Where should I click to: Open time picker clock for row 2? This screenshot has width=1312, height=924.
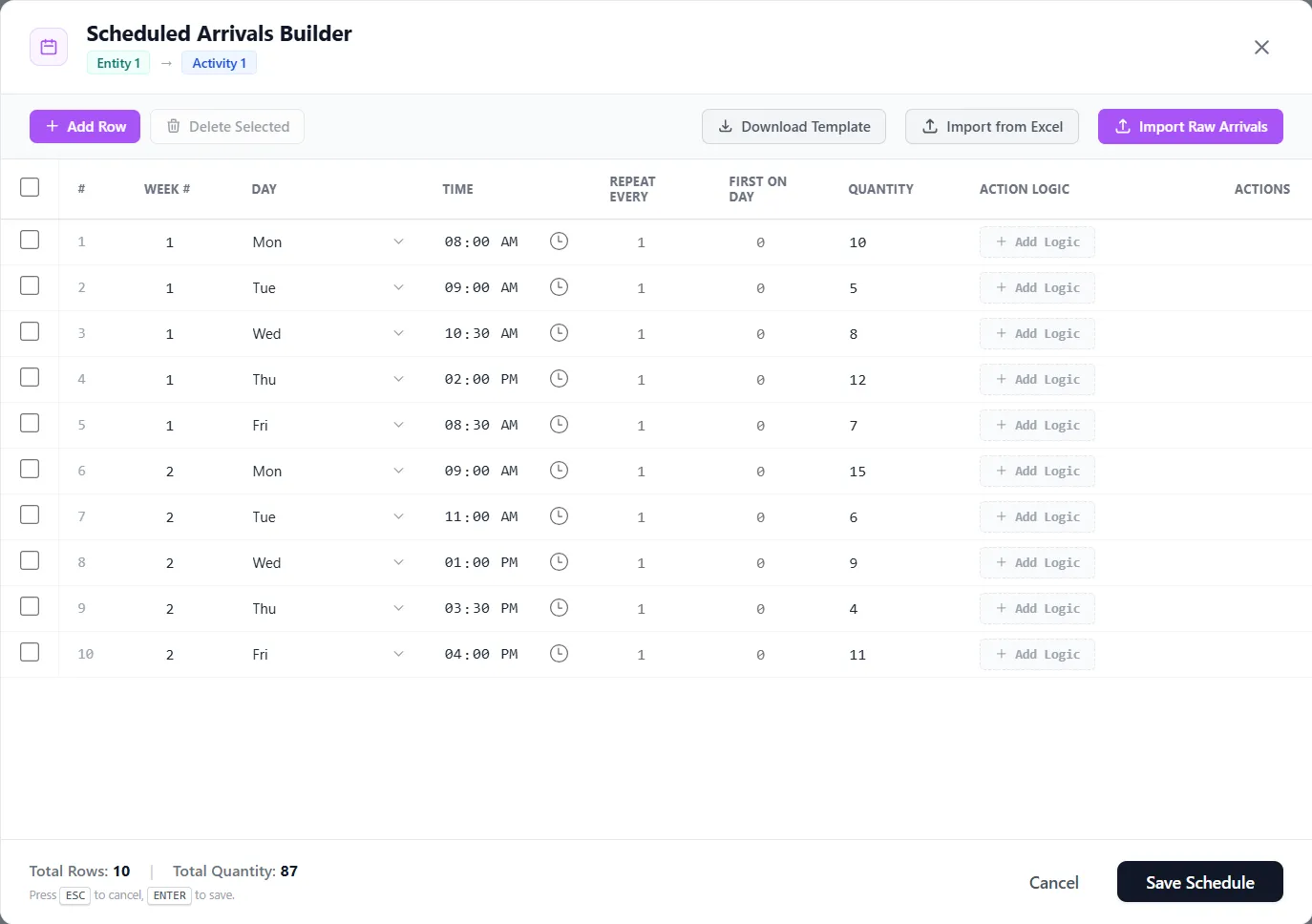point(560,287)
